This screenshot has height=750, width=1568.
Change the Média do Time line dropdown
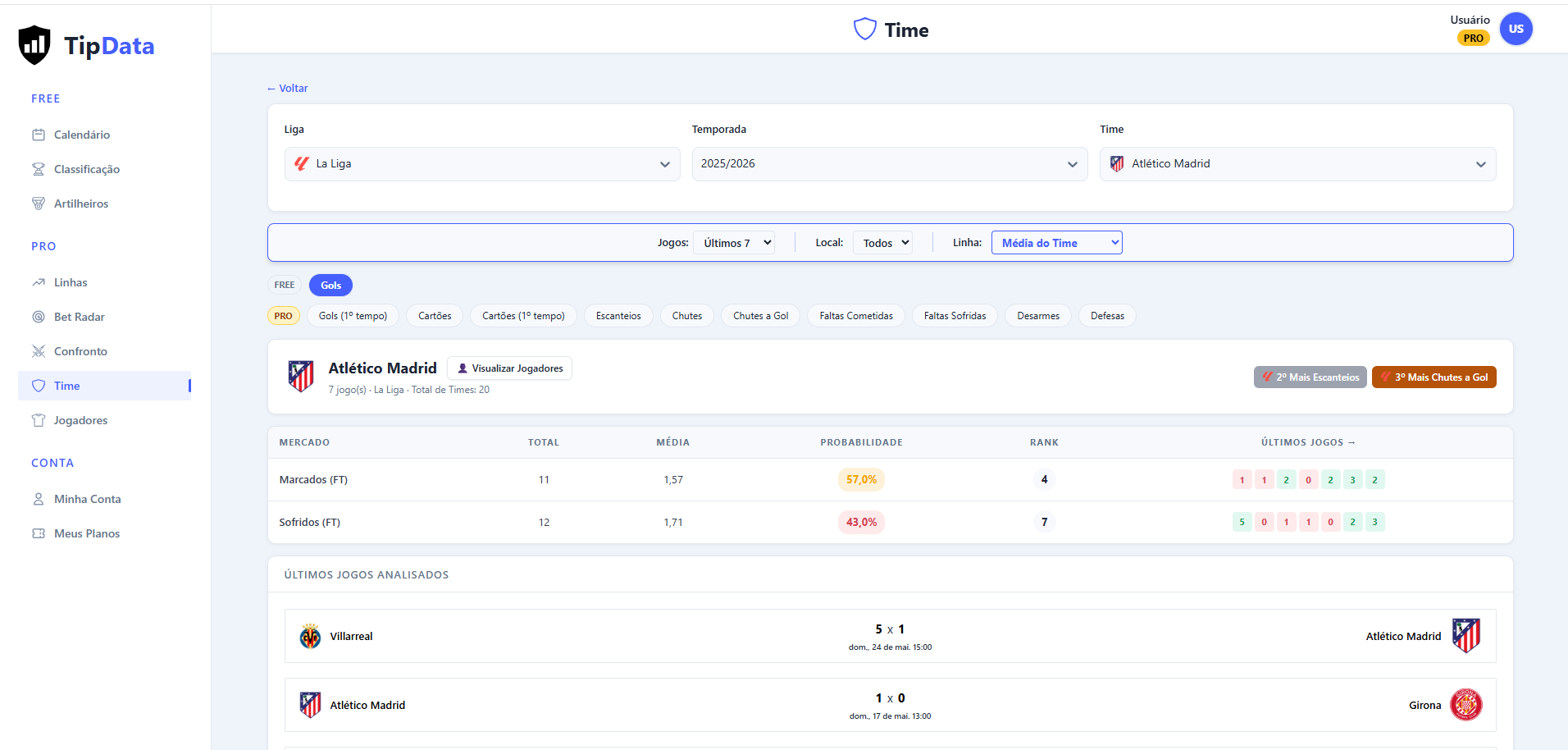pos(1057,243)
